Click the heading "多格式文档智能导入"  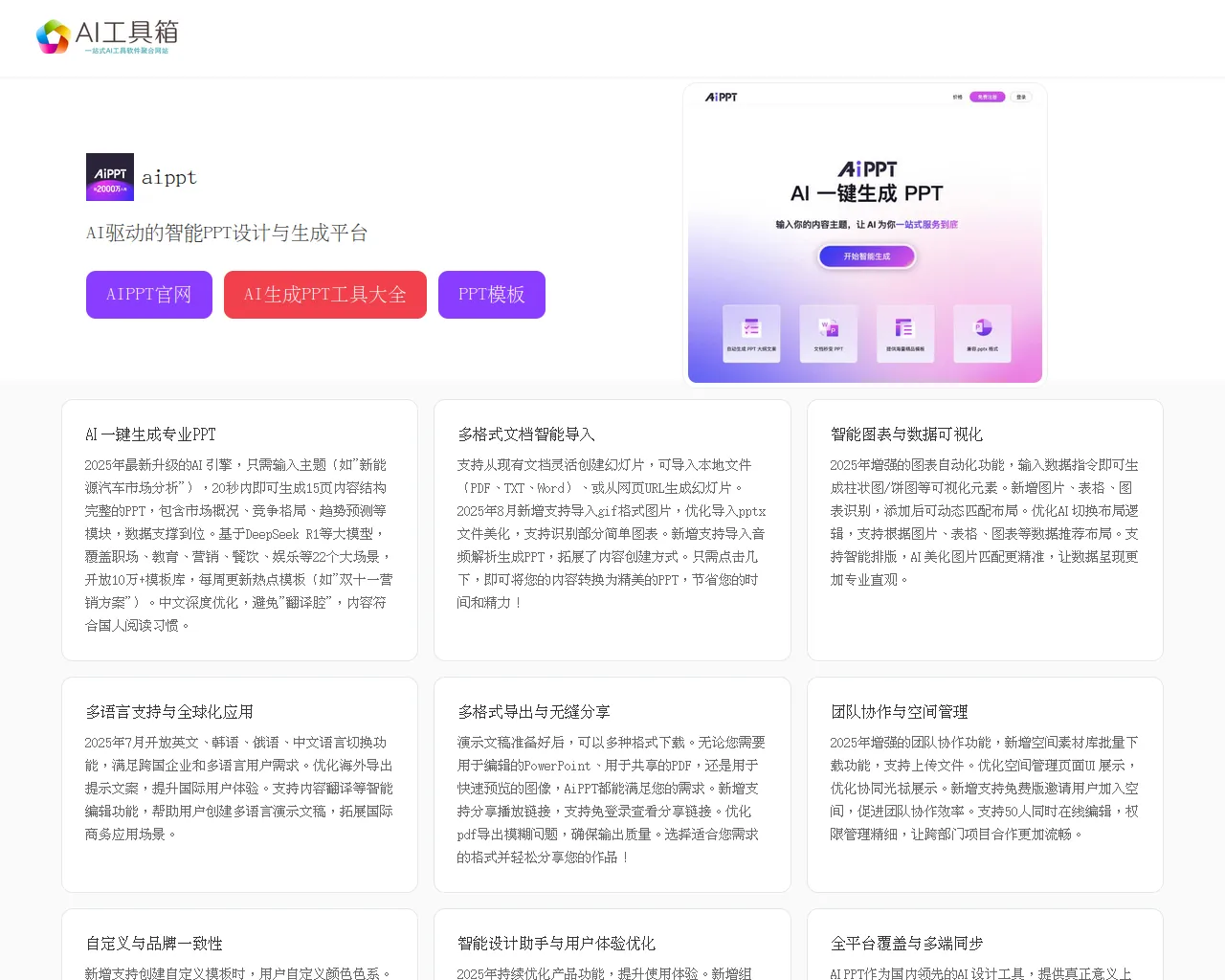pos(526,434)
